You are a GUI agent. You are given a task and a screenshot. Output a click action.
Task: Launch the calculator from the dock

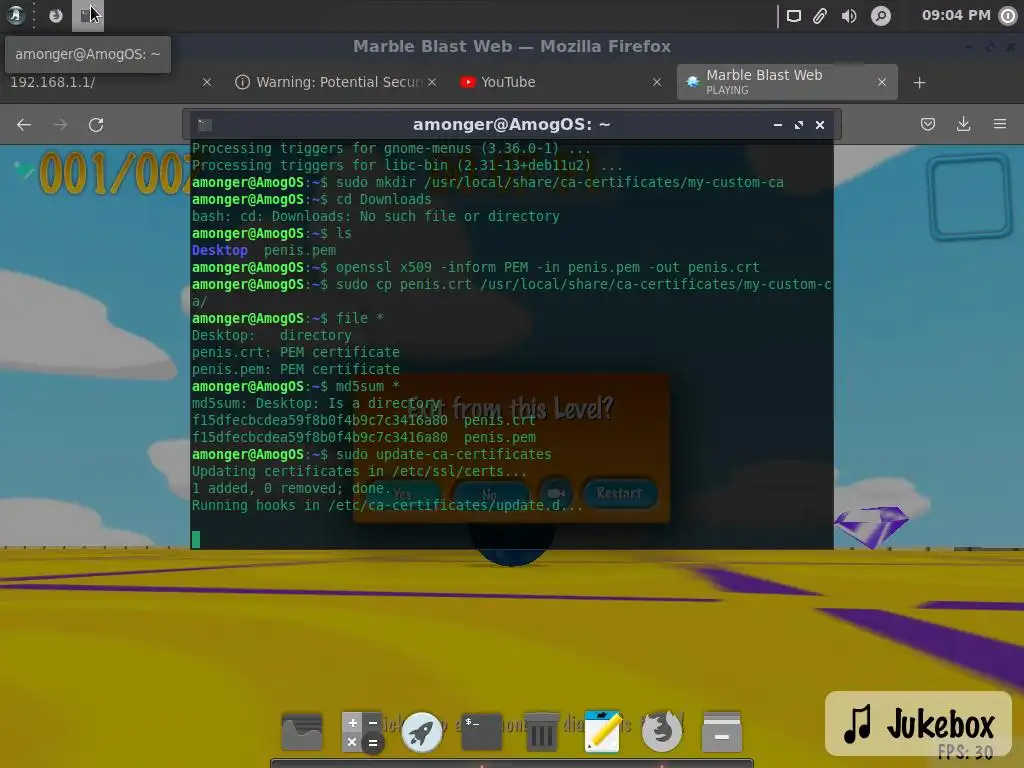(x=362, y=731)
